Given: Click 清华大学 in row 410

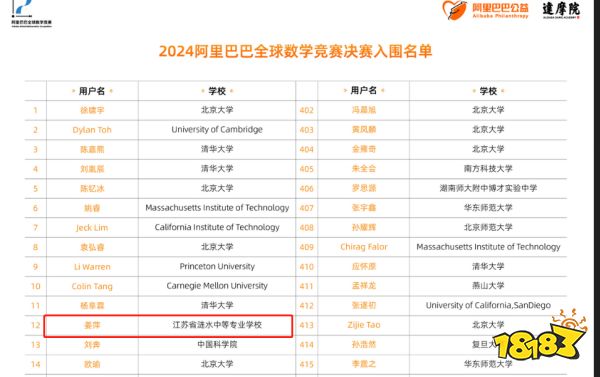Looking at the screenshot, I should pyautogui.click(x=488, y=266).
